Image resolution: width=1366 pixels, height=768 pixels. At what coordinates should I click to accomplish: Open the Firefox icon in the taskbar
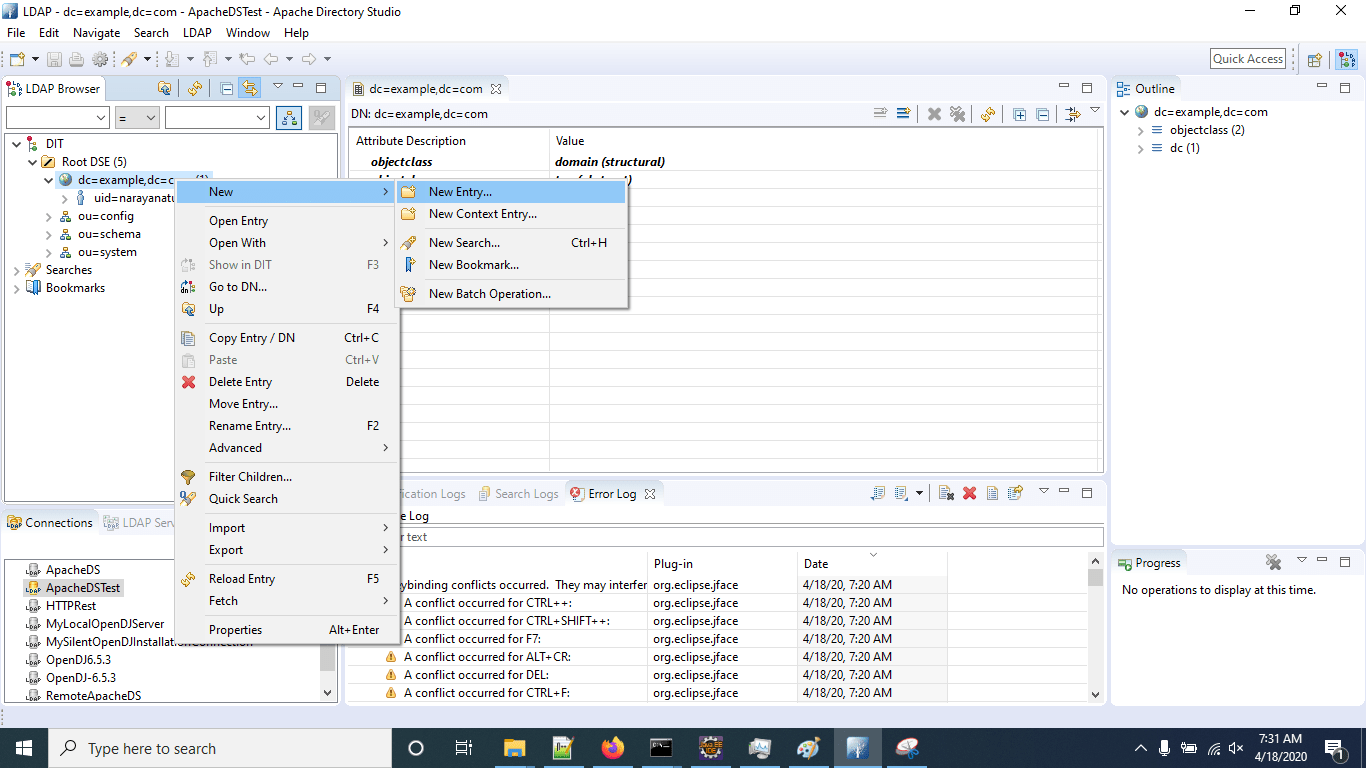click(x=612, y=748)
